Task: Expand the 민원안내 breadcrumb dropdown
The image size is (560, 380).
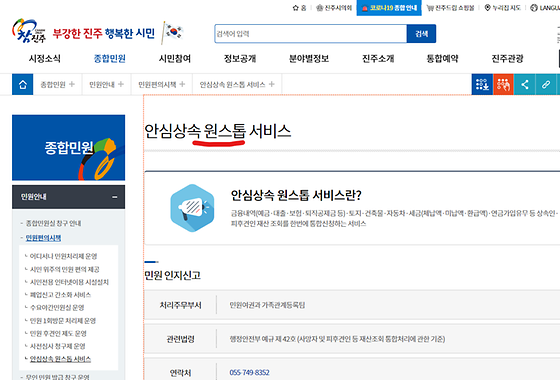Action: (x=106, y=85)
